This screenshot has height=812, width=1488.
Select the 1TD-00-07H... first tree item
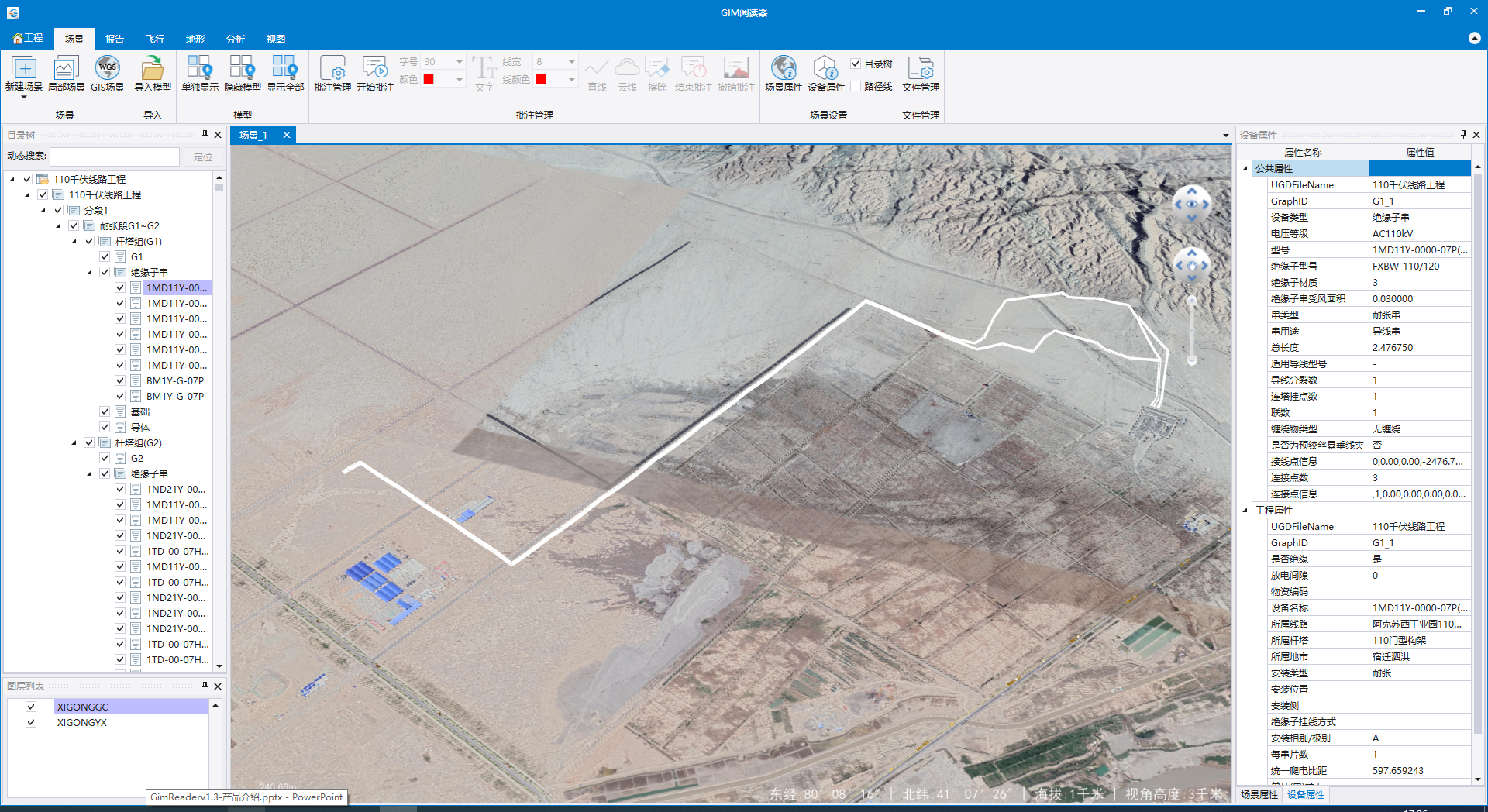(x=177, y=551)
